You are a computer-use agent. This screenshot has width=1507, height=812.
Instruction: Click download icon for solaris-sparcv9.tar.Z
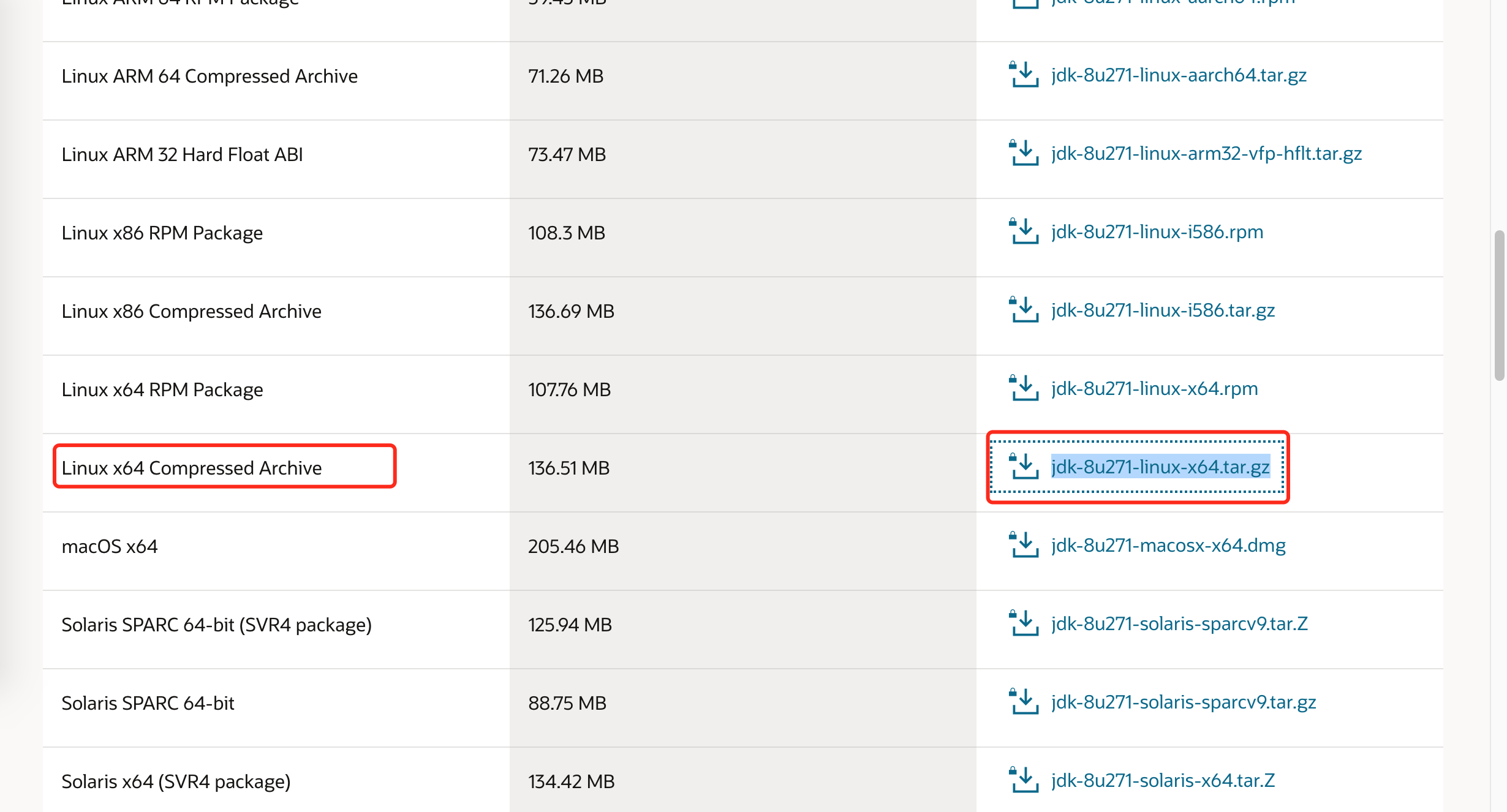pyautogui.click(x=1023, y=623)
